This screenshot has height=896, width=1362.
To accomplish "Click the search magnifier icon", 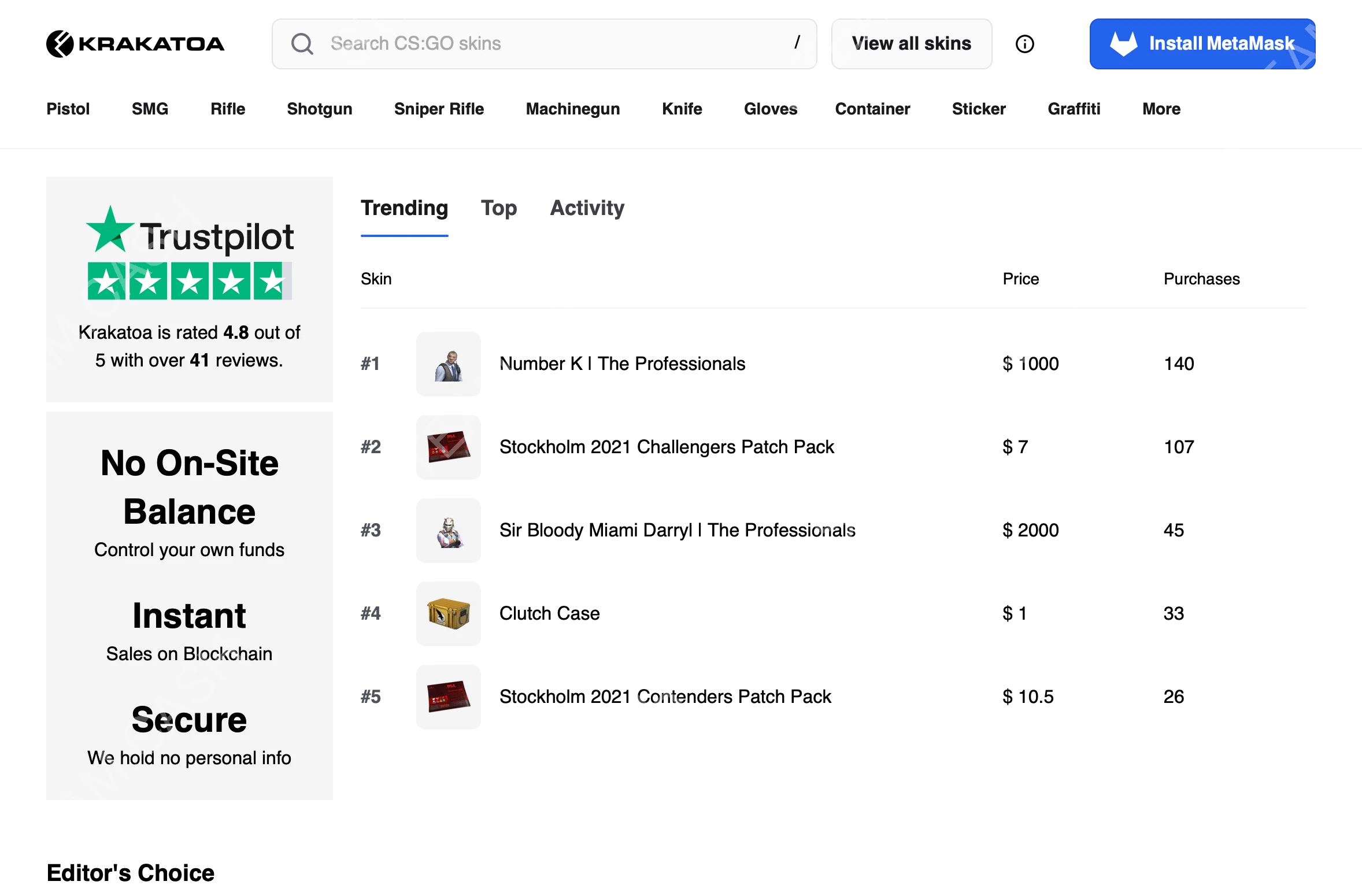I will [x=302, y=44].
